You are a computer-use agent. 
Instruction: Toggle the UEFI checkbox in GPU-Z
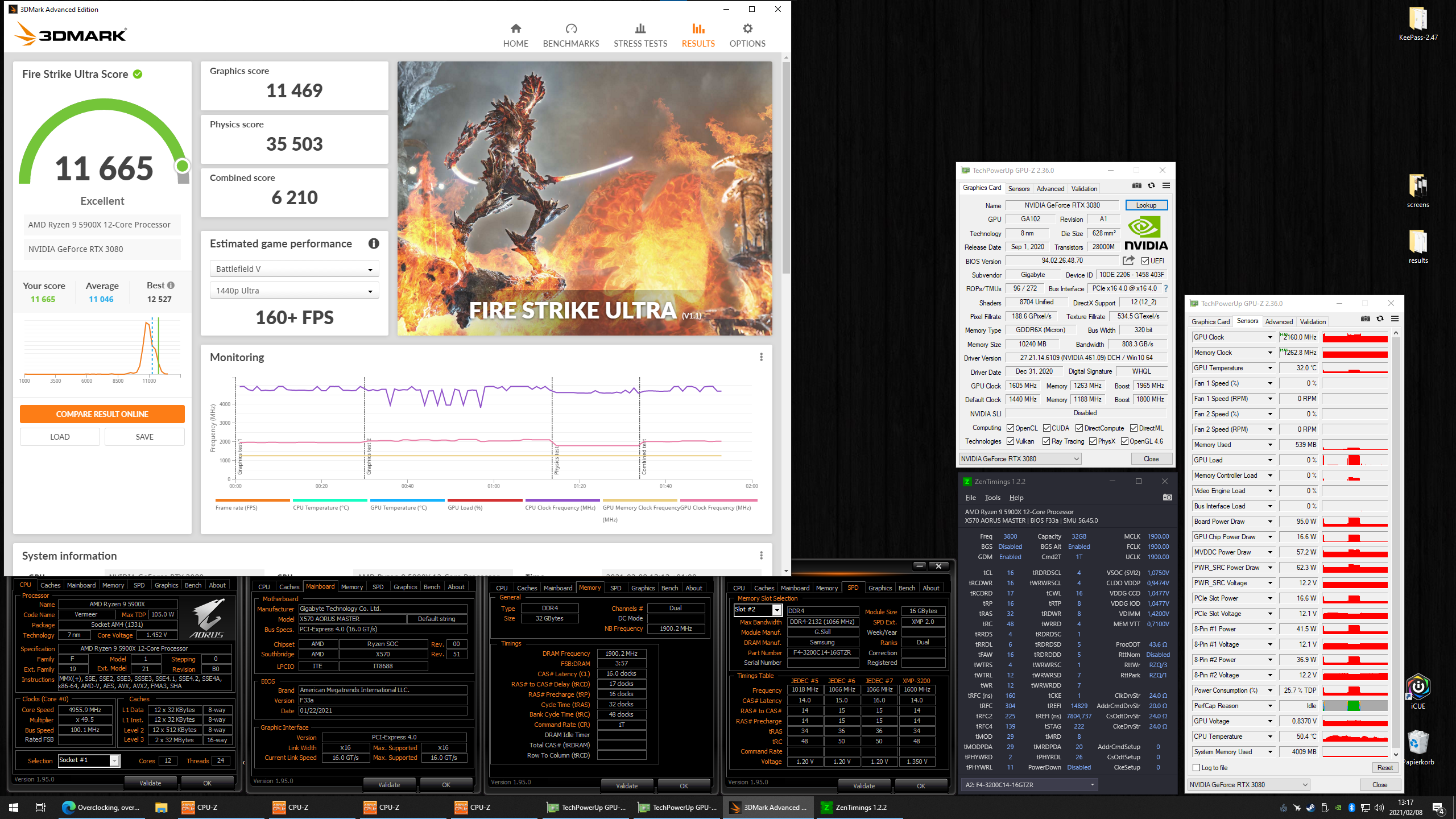(1145, 261)
